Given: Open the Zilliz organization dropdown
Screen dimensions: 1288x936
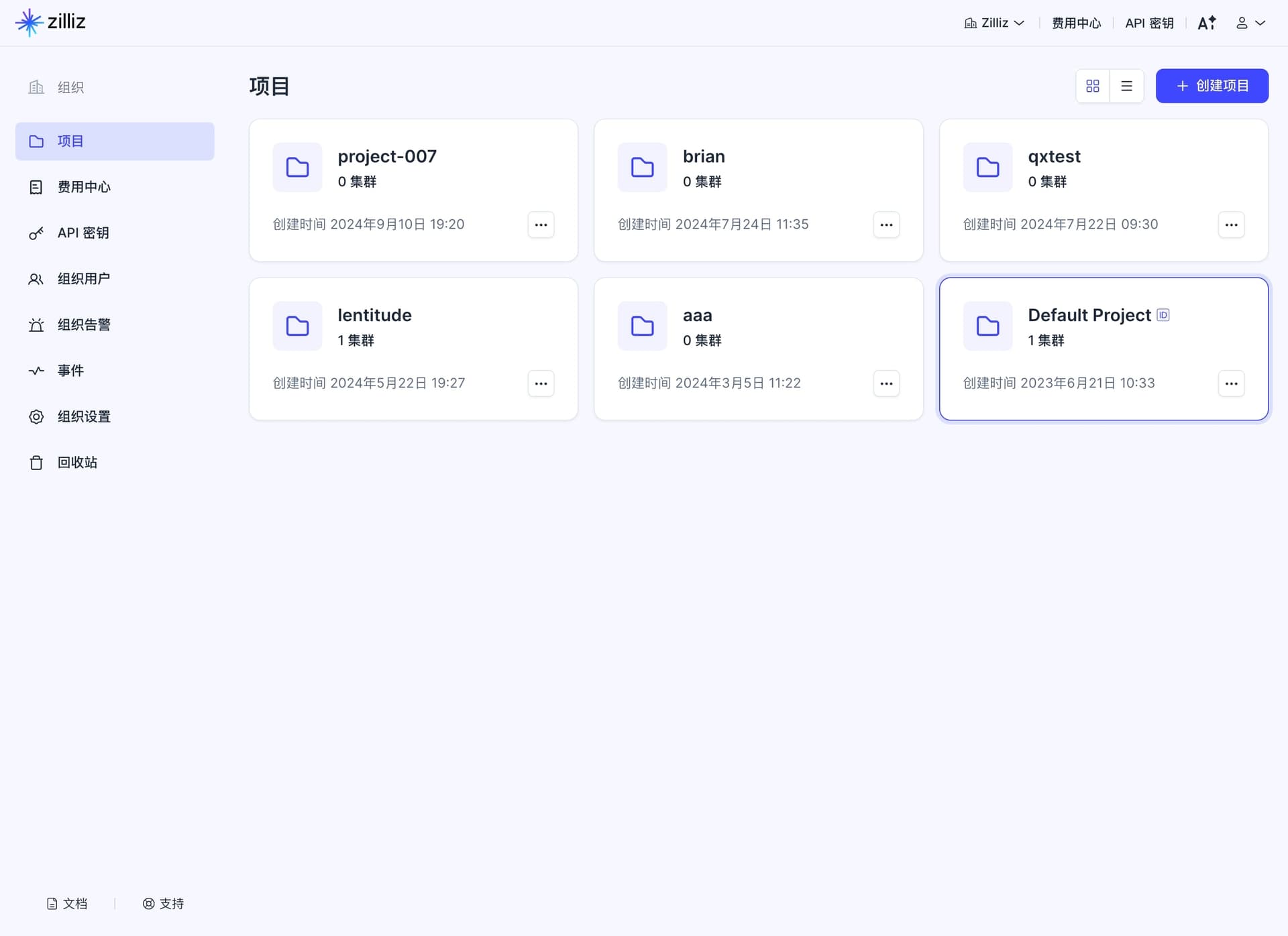Looking at the screenshot, I should coord(994,23).
